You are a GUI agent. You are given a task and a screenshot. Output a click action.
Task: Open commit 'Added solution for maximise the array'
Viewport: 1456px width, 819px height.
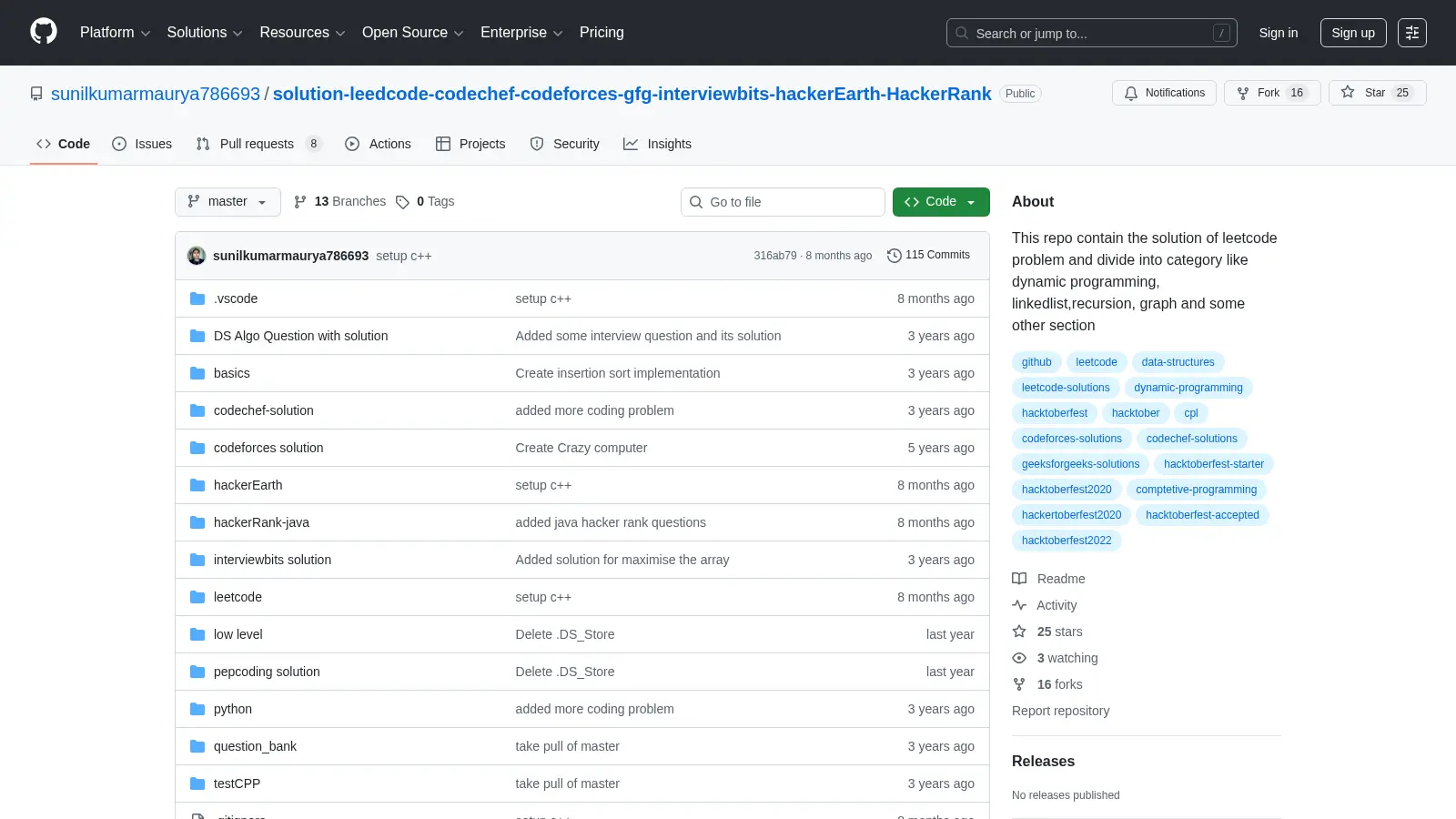point(622,560)
